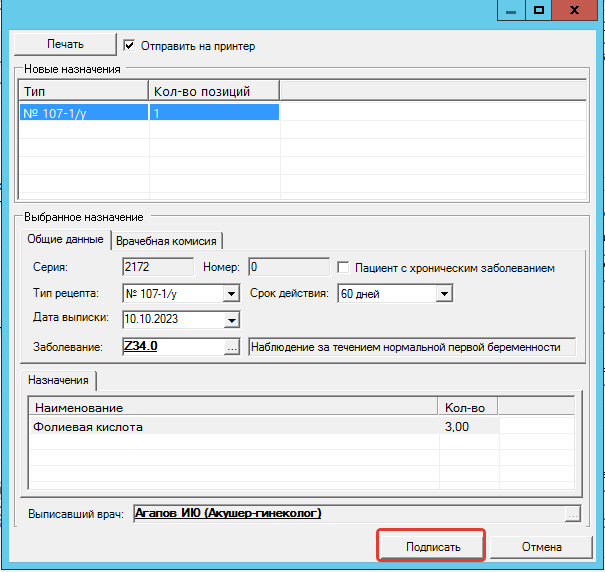Screen dimensions: 605x572
Task: Expand the Тип рецепта dropdown
Action: coord(231,294)
